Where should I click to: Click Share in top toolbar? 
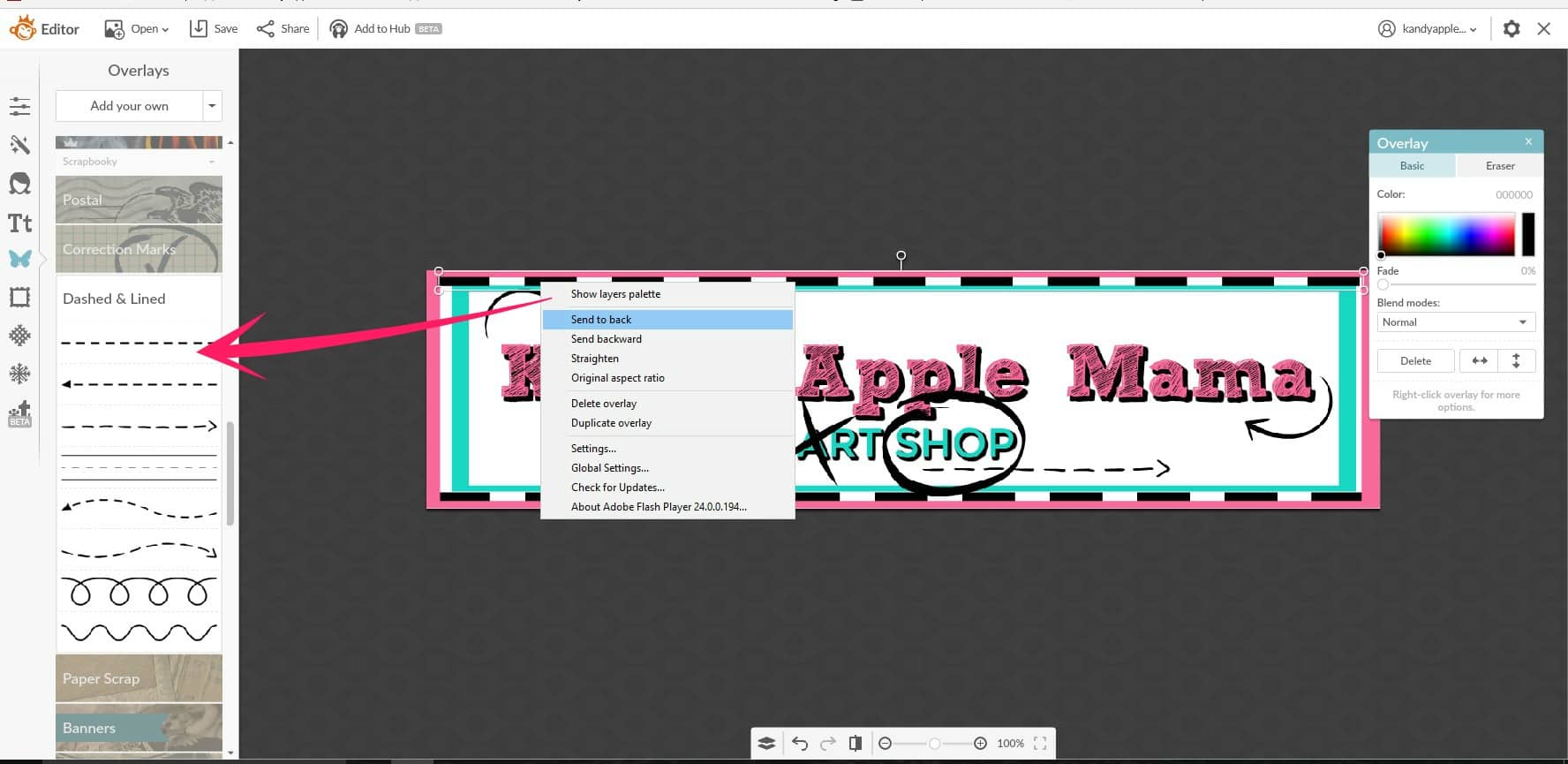pos(283,28)
